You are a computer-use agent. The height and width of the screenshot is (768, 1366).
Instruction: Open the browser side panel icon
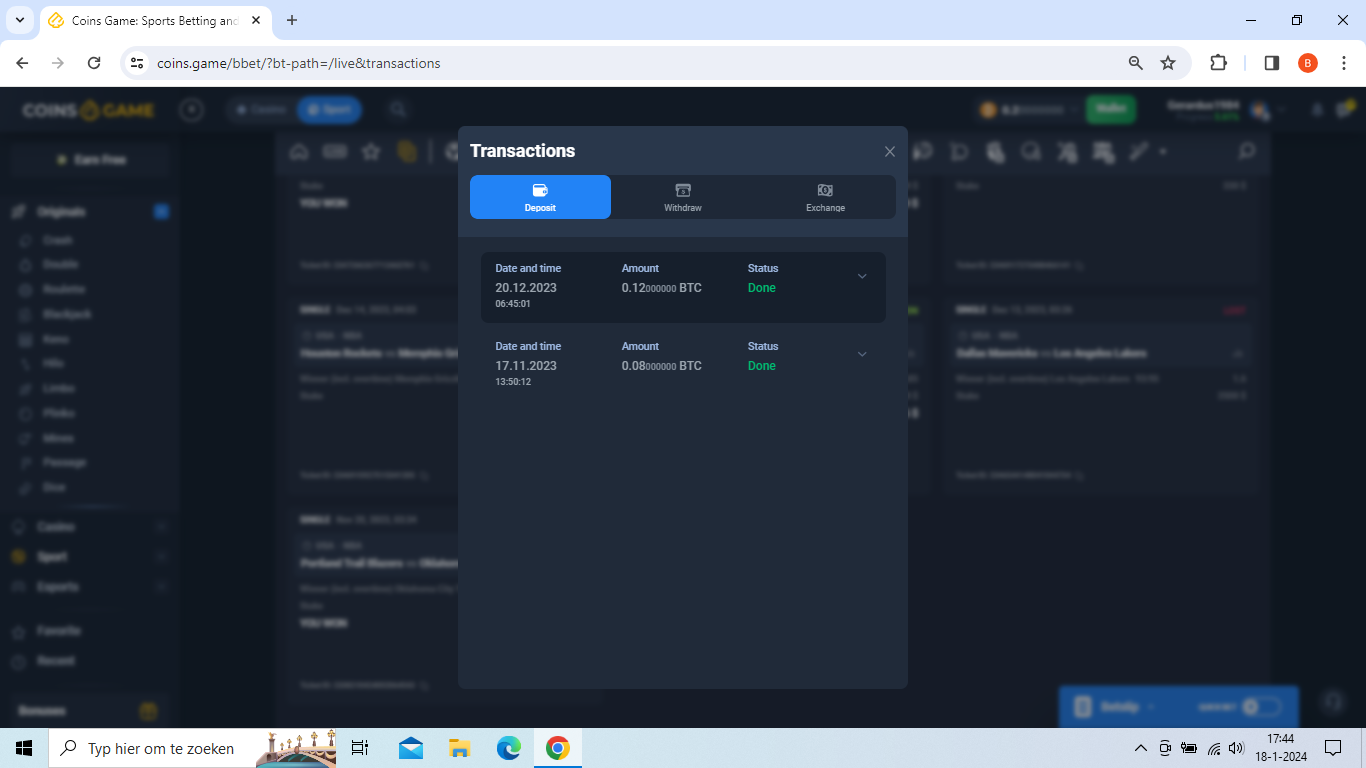pyautogui.click(x=1272, y=63)
